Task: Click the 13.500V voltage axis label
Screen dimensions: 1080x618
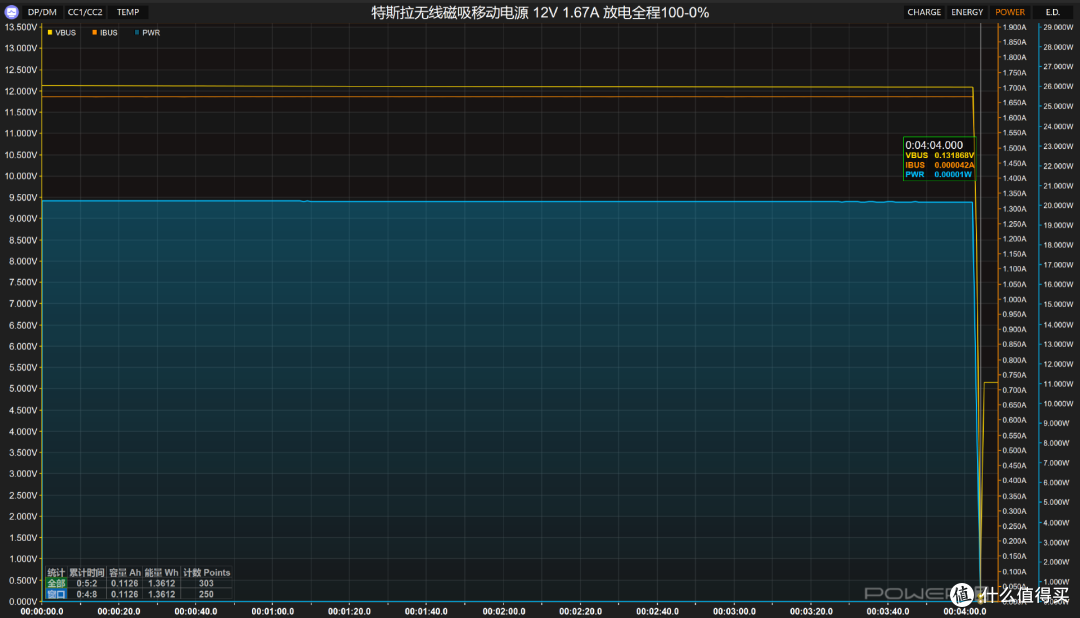Action: coord(21,27)
